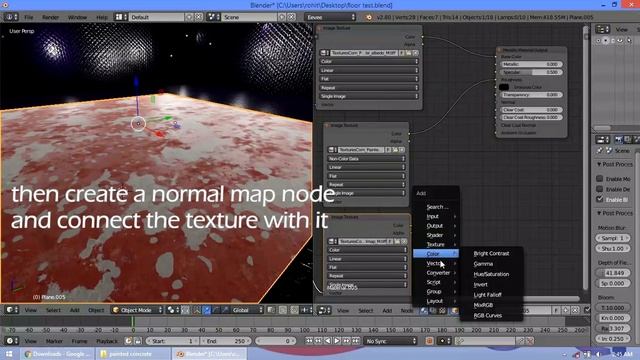Image resolution: width=640 pixels, height=360 pixels.
Task: Toggle the range control icon in timeline
Action: tap(128, 341)
